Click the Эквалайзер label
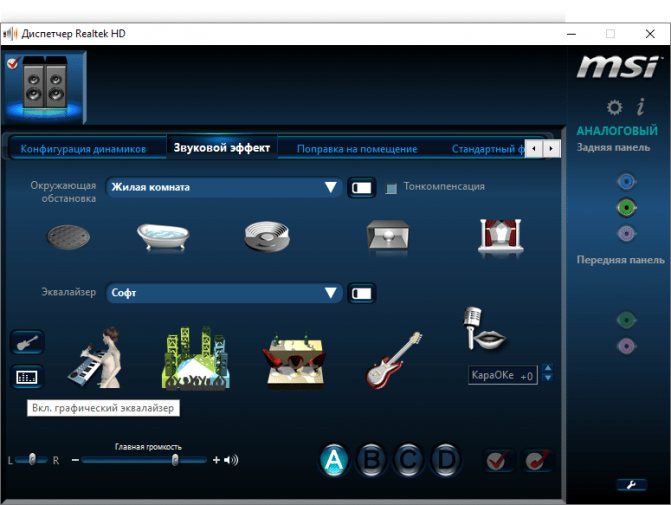This screenshot has height=505, width=671. pyautogui.click(x=68, y=292)
